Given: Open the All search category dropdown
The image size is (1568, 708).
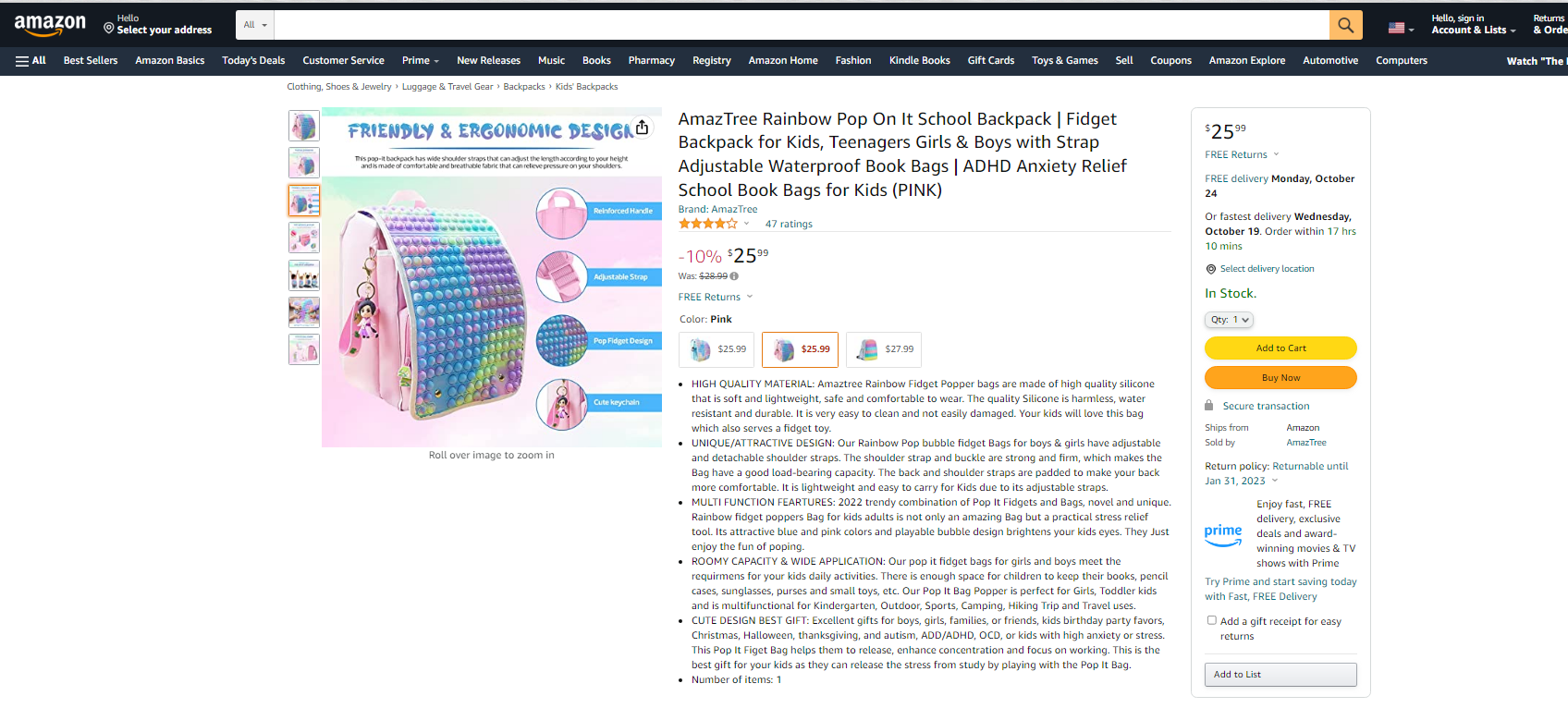Looking at the screenshot, I should pos(255,25).
